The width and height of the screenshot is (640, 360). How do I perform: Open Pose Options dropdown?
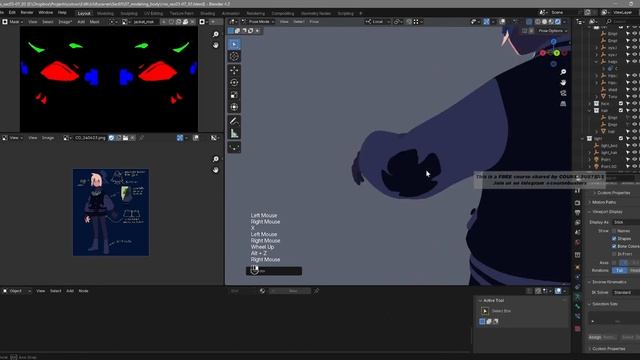pos(553,31)
